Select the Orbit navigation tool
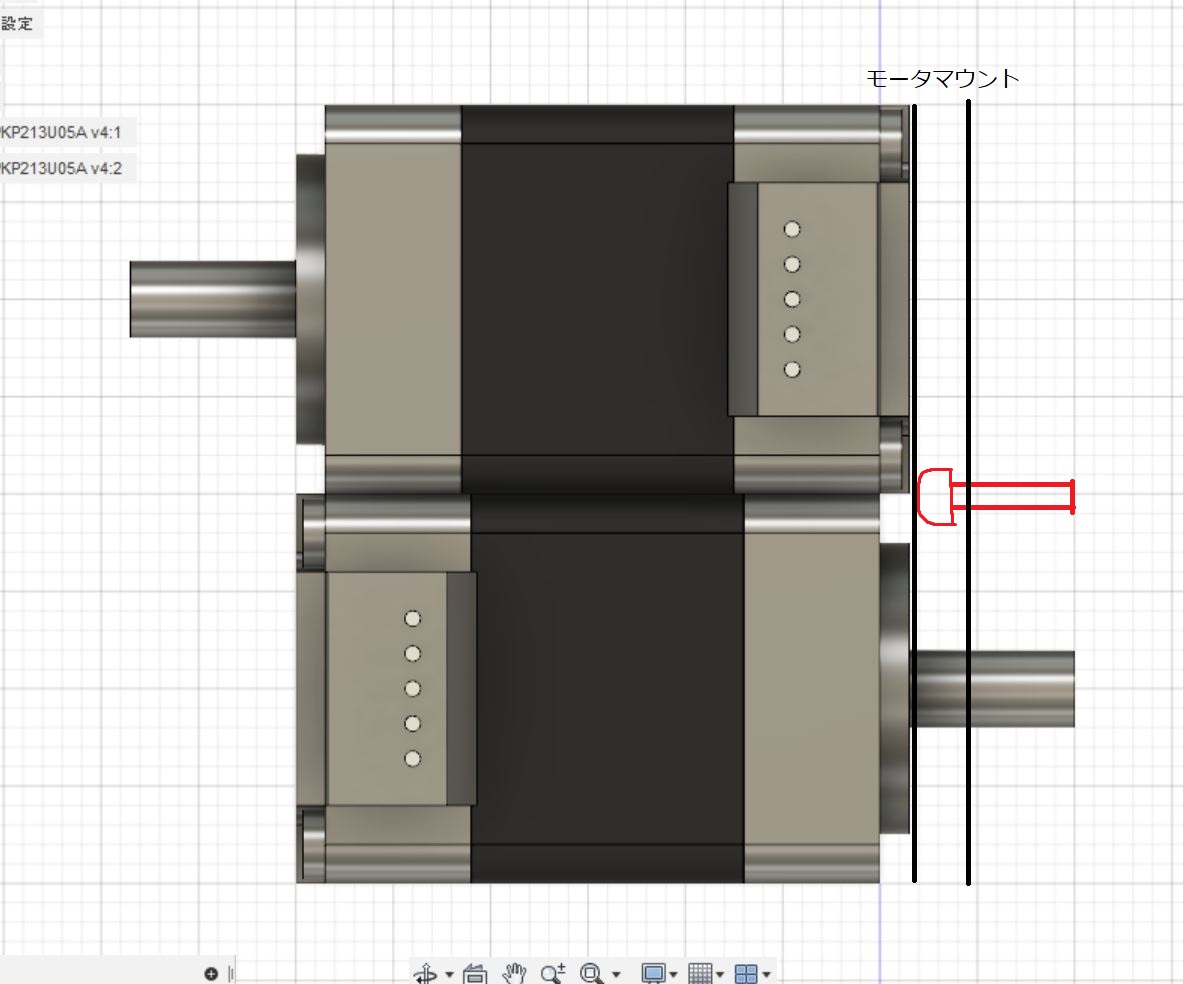 tap(426, 973)
